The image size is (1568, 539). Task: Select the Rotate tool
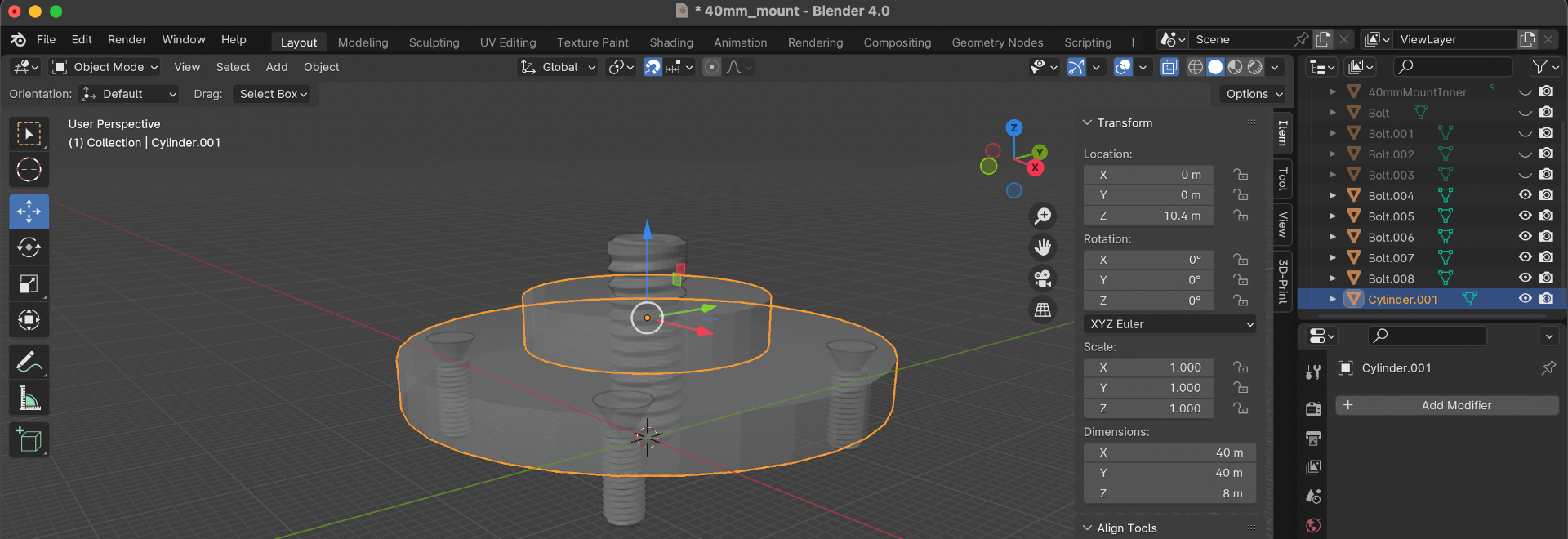29,247
